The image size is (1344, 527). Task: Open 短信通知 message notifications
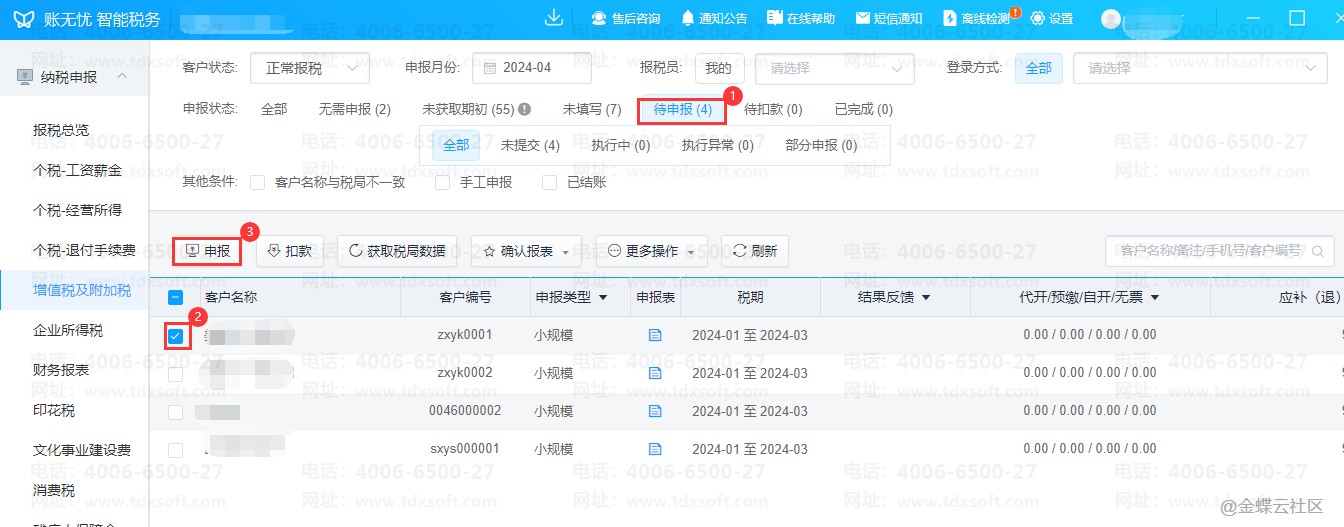889,18
